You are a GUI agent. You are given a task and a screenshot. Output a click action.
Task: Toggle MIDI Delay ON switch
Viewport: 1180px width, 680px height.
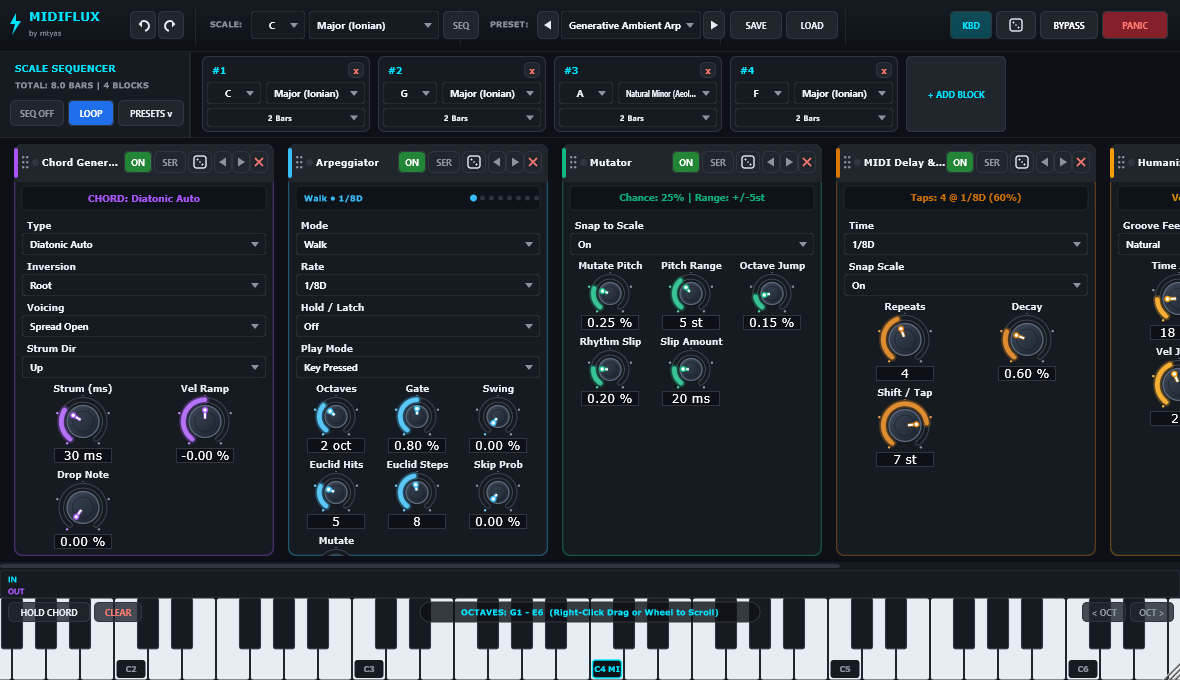pos(960,162)
